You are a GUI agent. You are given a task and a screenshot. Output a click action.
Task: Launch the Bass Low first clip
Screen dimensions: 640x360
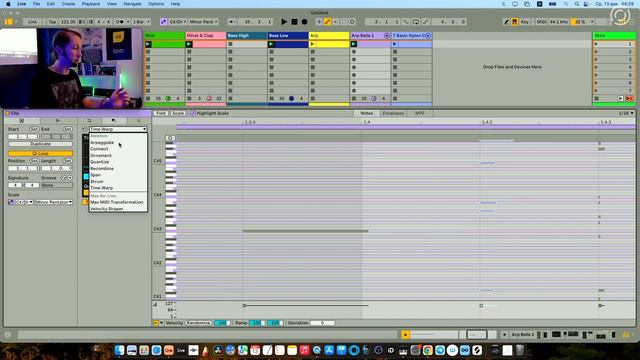point(271,44)
